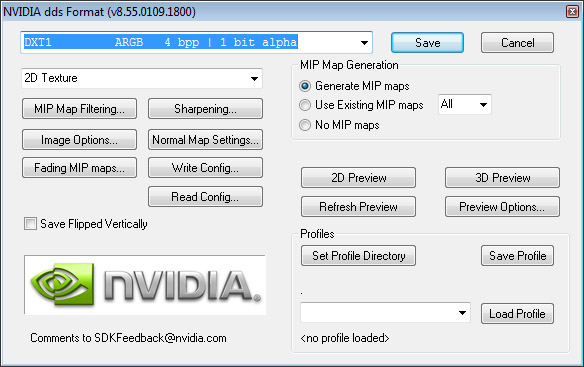Open the 2D Texture type dropdown

click(142, 78)
